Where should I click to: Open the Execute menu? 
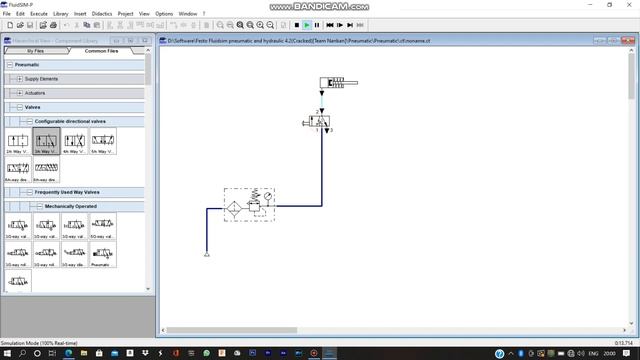(39, 14)
